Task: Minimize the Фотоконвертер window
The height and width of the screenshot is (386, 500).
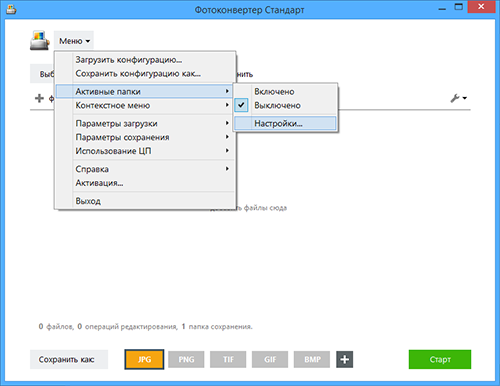Action: [x=442, y=8]
